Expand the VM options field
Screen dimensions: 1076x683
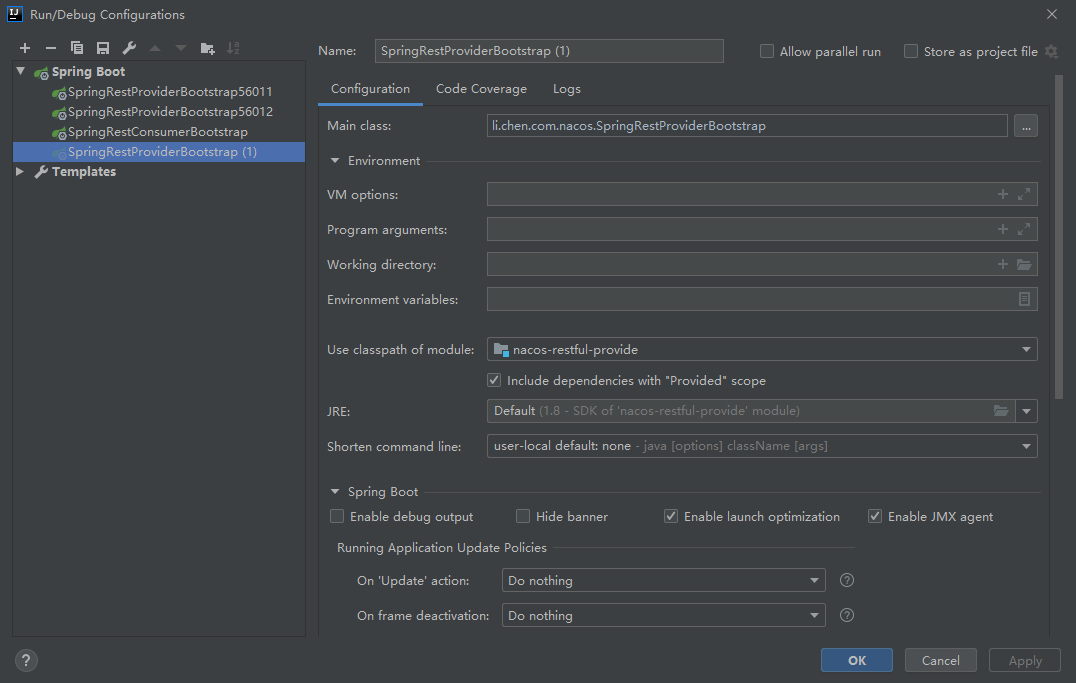point(1024,195)
